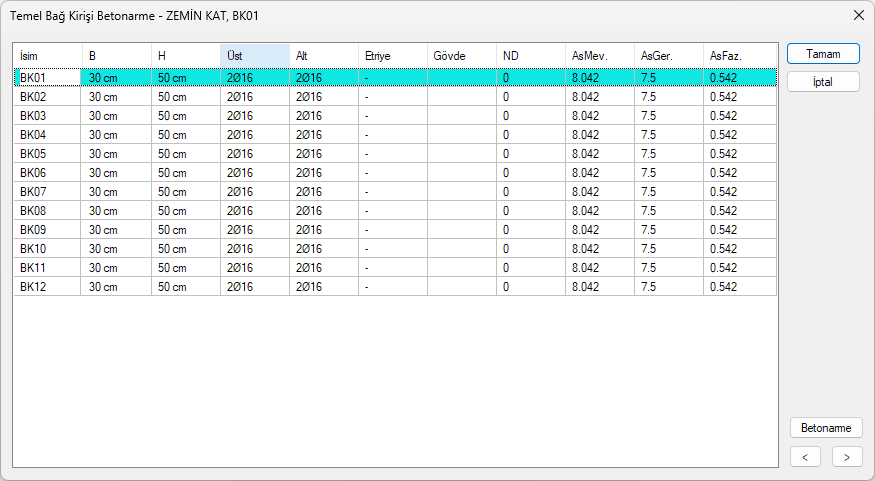
Task: Go to next beam with > button
Action: 847,457
